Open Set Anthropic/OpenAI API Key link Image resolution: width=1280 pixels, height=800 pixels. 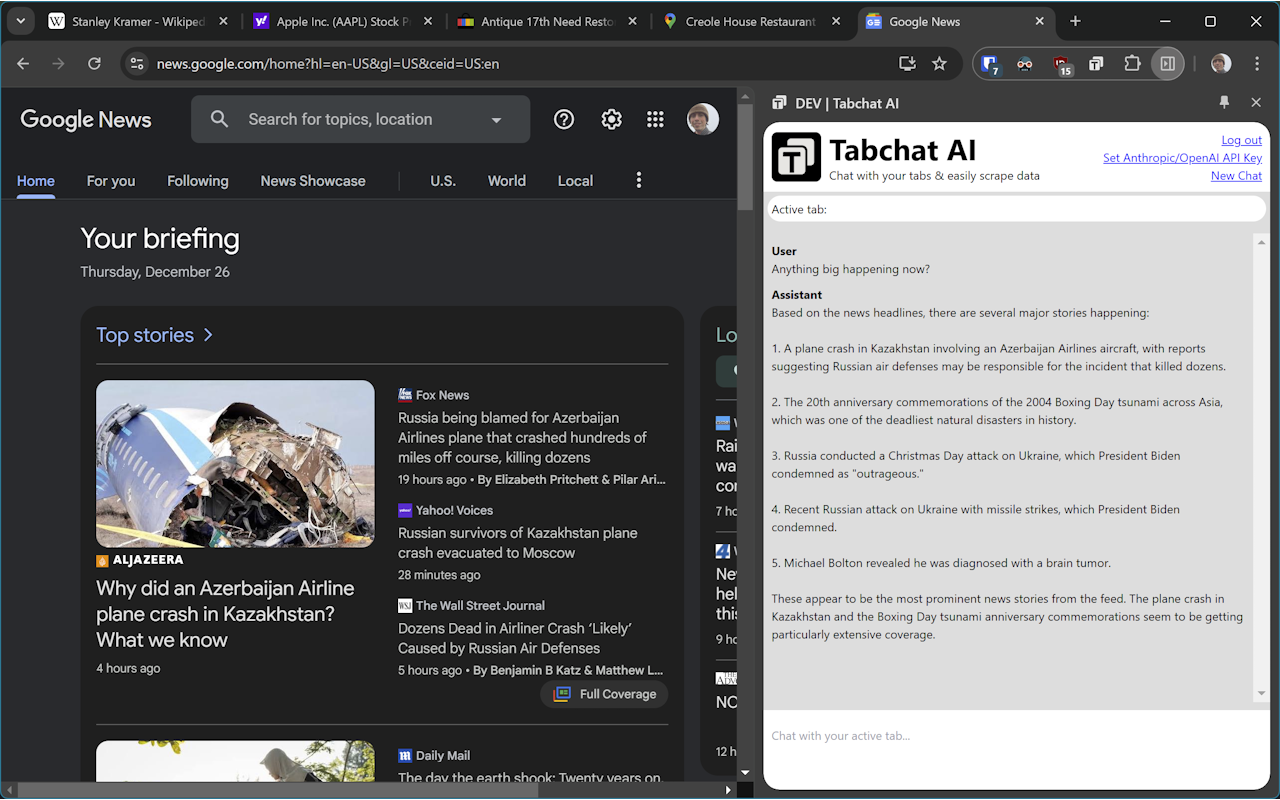click(x=1182, y=158)
